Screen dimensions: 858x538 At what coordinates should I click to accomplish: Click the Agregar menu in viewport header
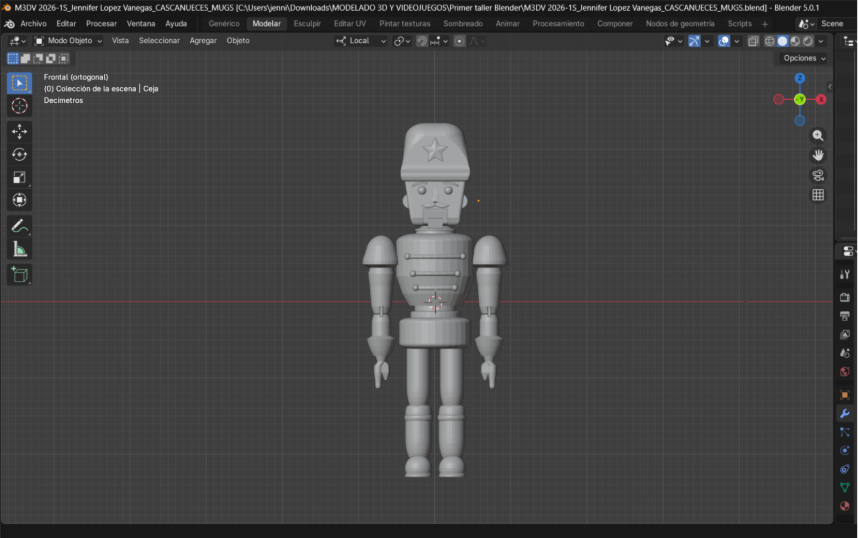[x=203, y=41]
